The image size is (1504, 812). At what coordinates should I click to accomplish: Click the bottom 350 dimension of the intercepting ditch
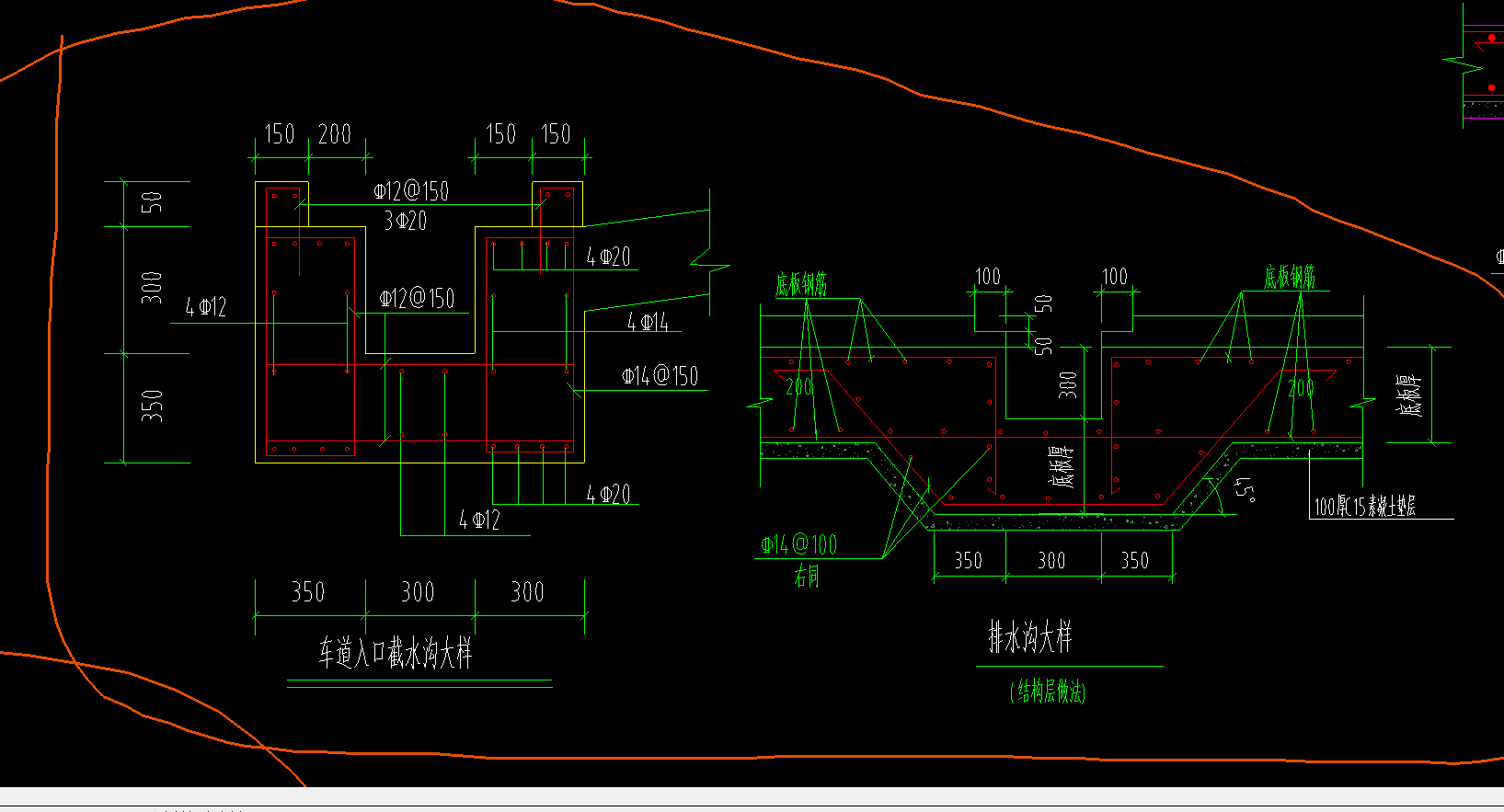pyautogui.click(x=308, y=591)
